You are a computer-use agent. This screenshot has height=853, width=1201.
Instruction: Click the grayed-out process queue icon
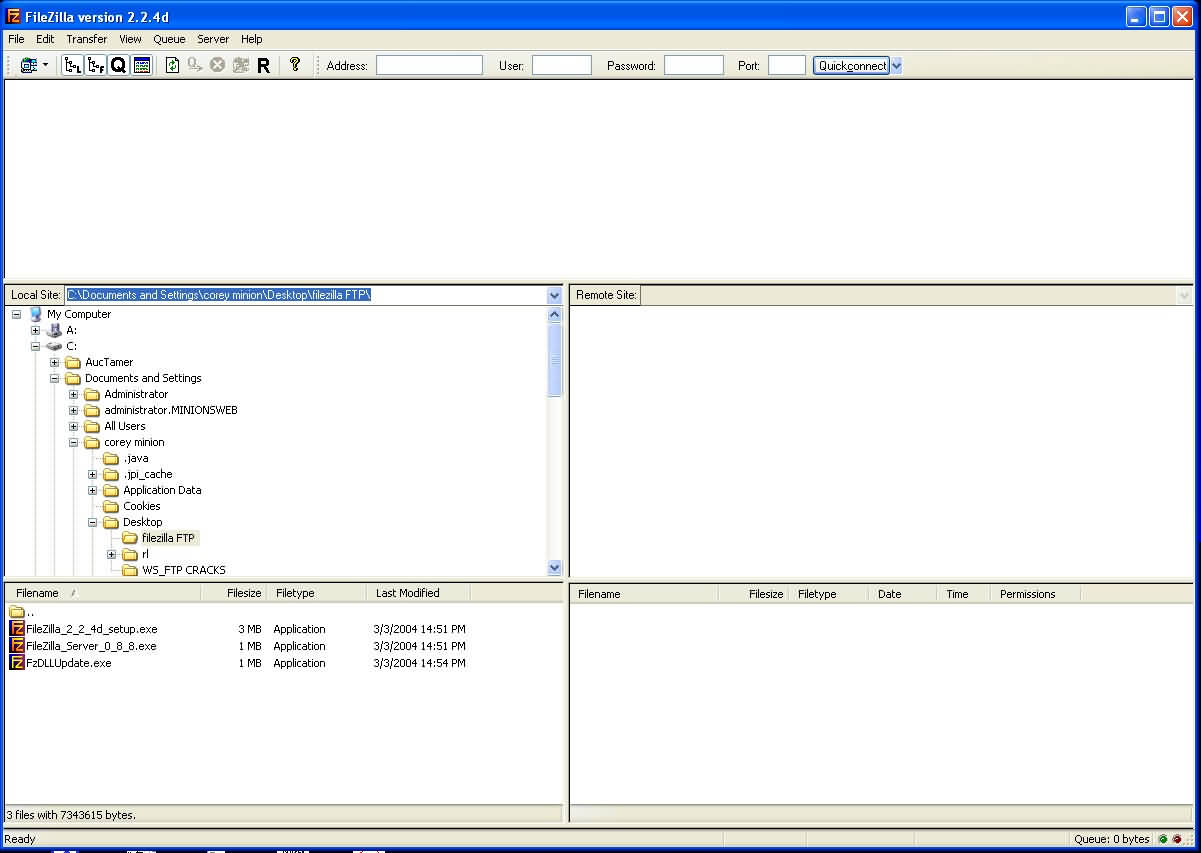tap(195, 65)
